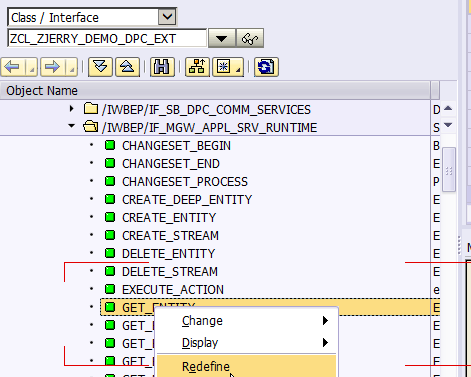
Task: Open the forward arrow history dropdown
Action: 71,67
